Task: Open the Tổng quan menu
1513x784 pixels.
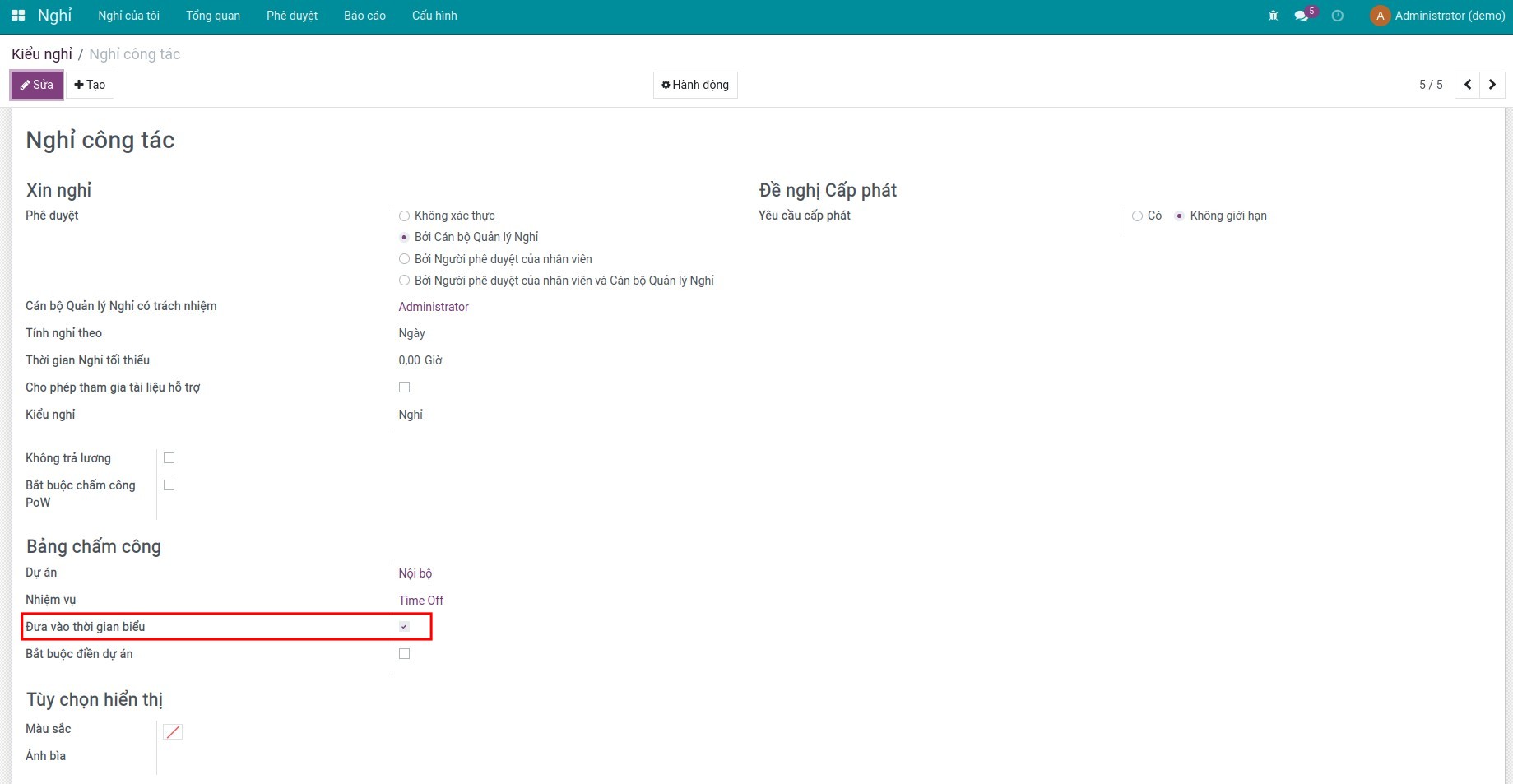Action: point(213,16)
